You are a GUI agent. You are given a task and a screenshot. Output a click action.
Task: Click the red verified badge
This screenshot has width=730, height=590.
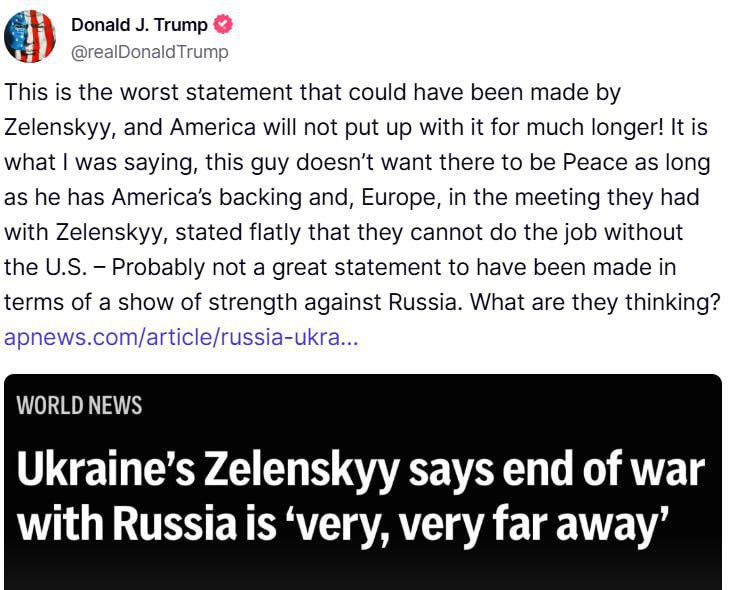pyautogui.click(x=223, y=25)
